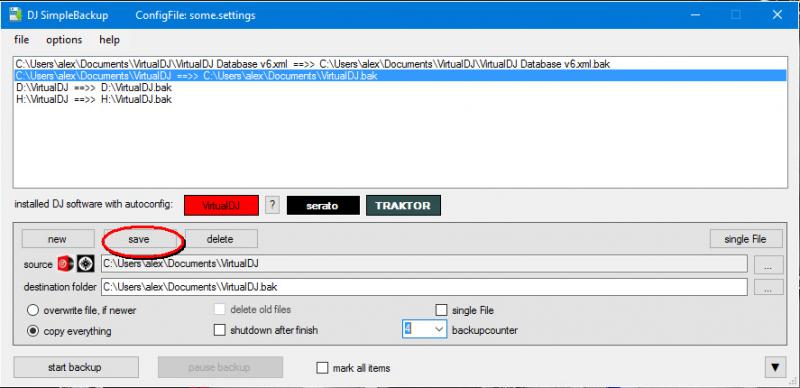Click the black Serato source icon
Viewport: 800px width, 388px height.
click(x=86, y=264)
